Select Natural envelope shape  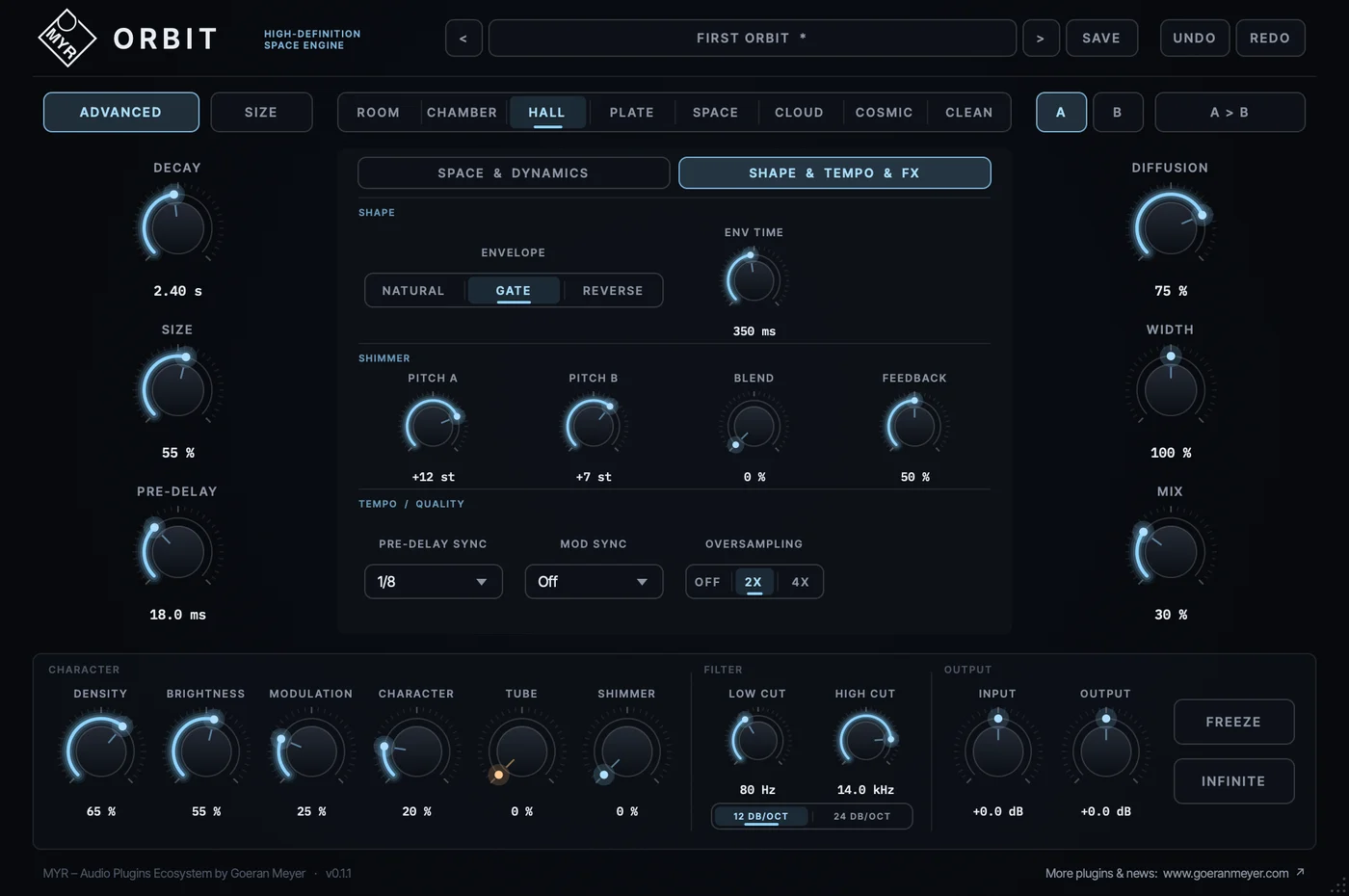click(x=413, y=290)
